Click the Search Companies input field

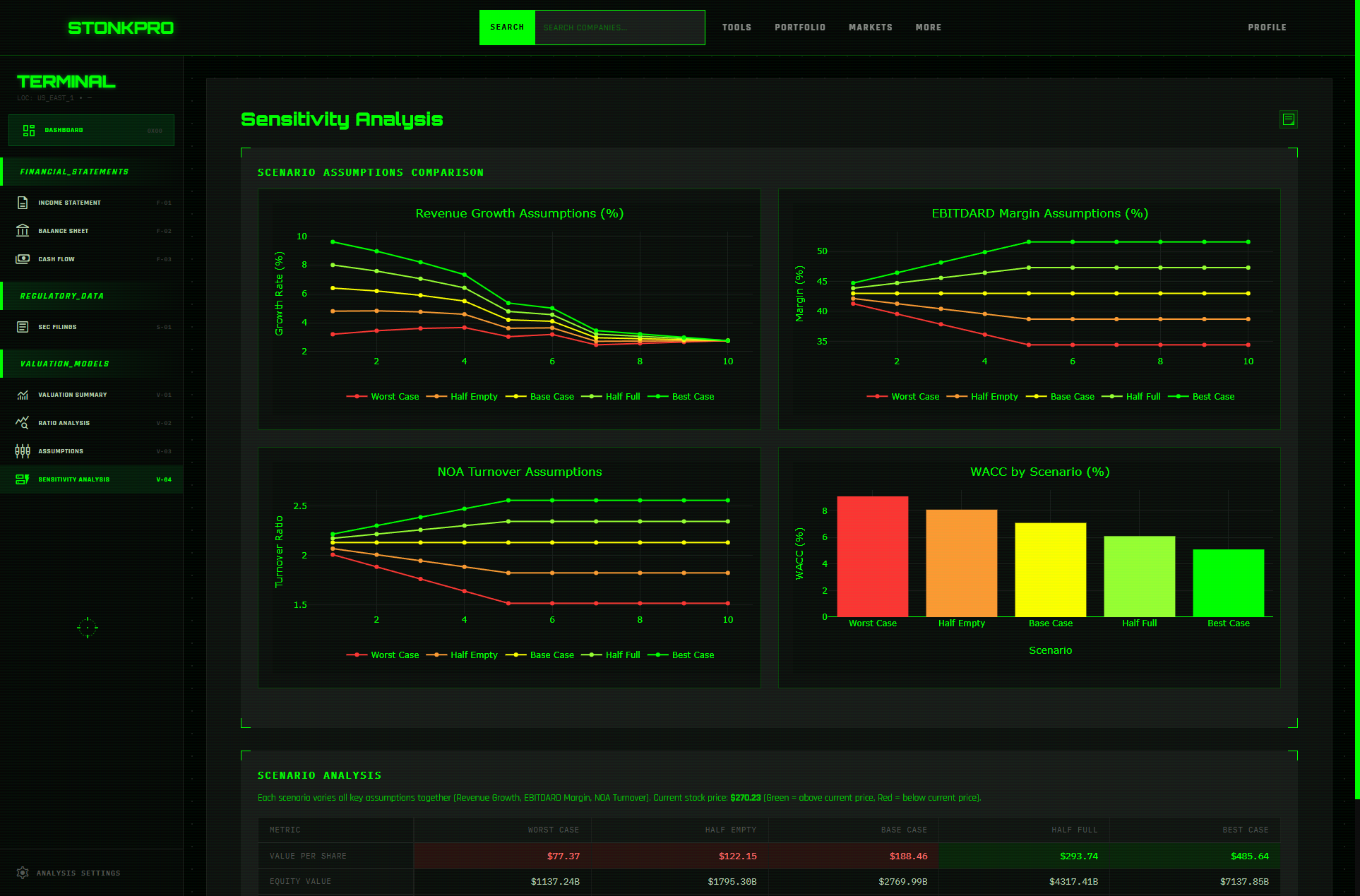pos(619,27)
